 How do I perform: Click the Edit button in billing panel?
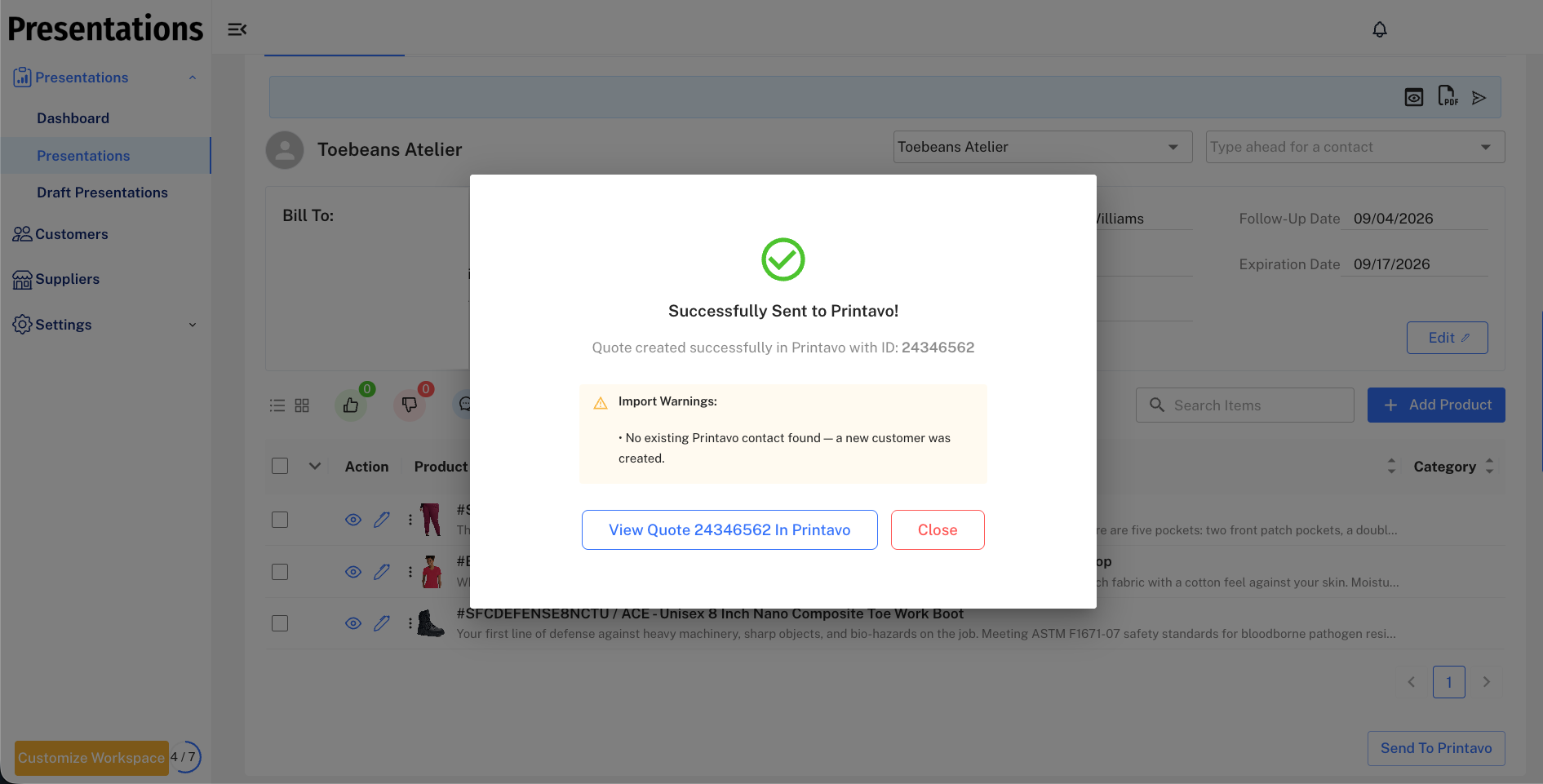click(x=1448, y=338)
